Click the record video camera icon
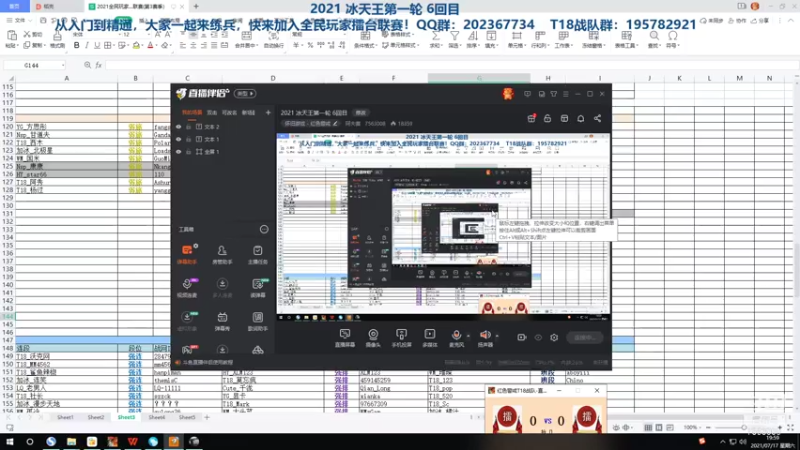The width and height of the screenshot is (800, 450). 521,337
